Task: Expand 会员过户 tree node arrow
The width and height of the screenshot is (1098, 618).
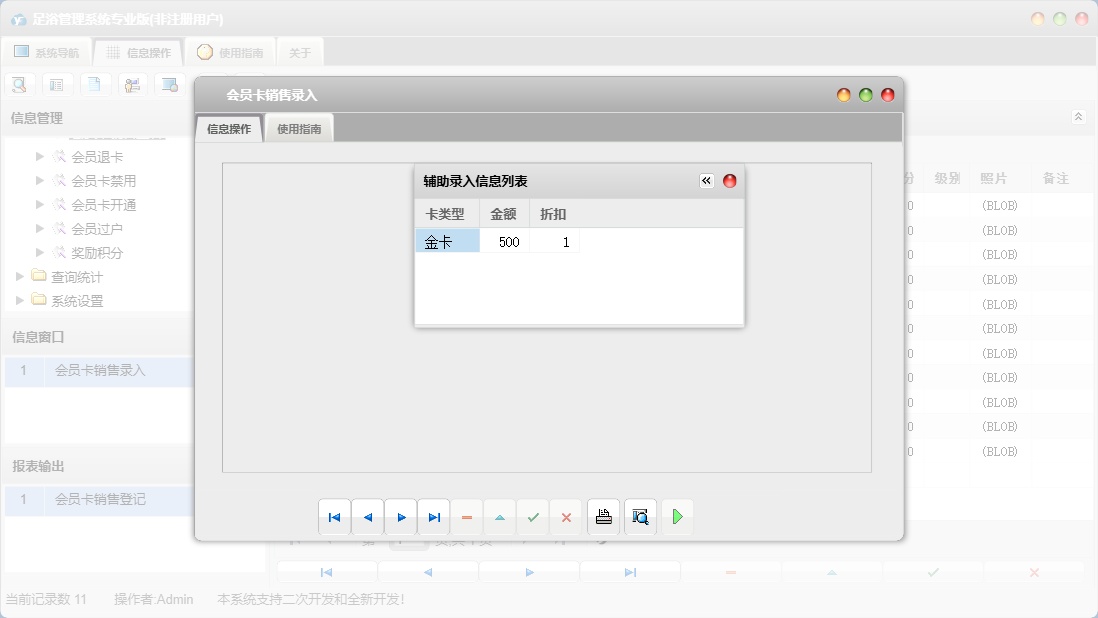Action: point(40,228)
